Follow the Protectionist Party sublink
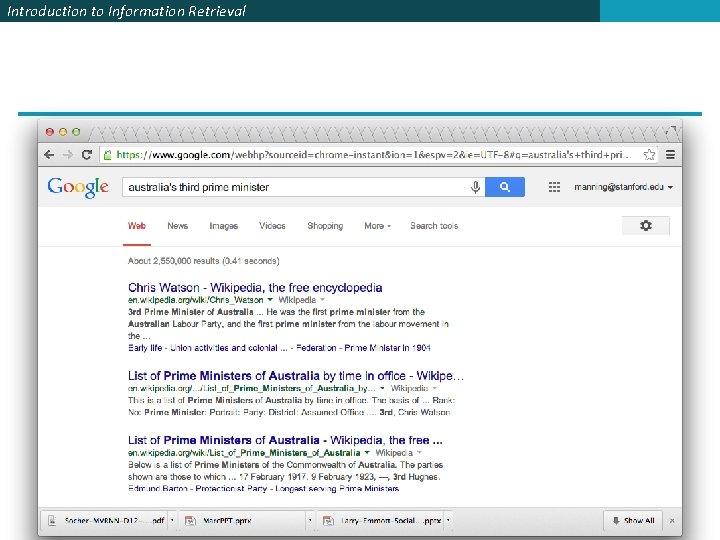The image size is (720, 540). click(x=231, y=488)
